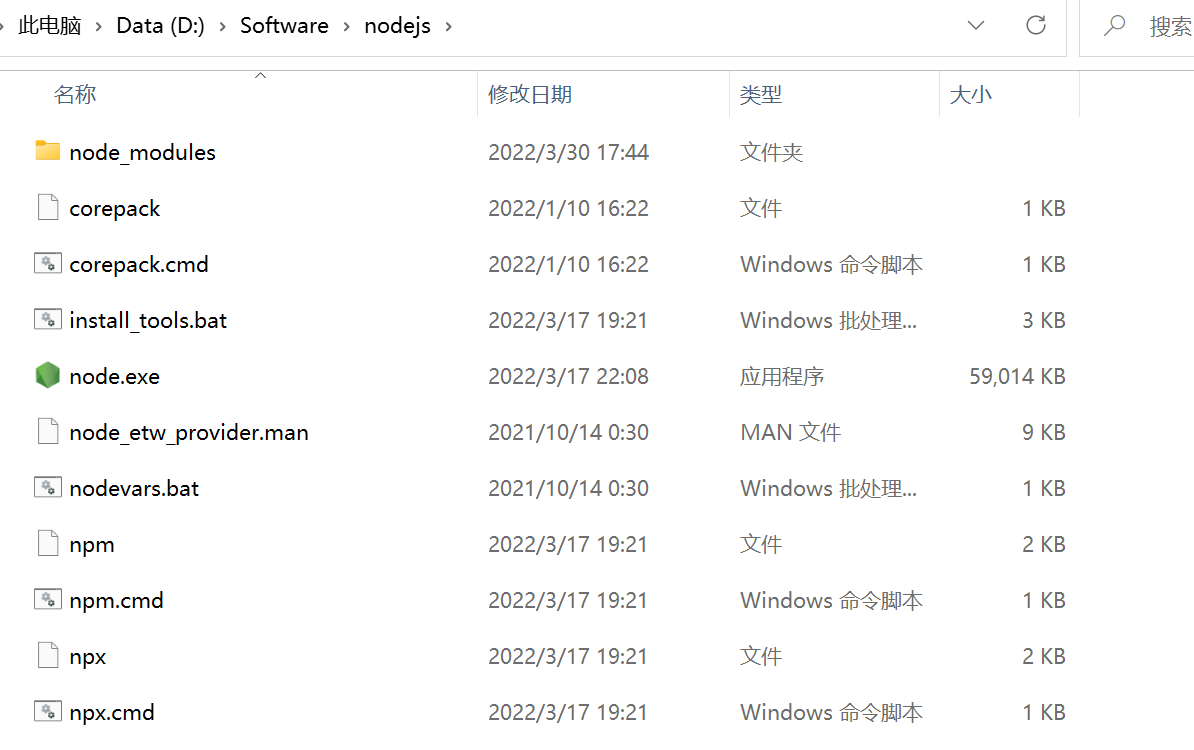
Task: Select the corepack file icon
Action: tap(47, 207)
